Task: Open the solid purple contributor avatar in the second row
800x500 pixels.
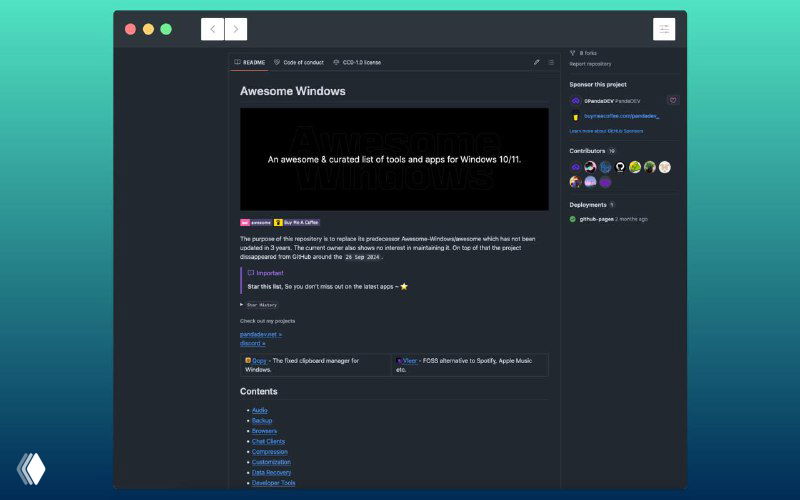Action: 605,182
